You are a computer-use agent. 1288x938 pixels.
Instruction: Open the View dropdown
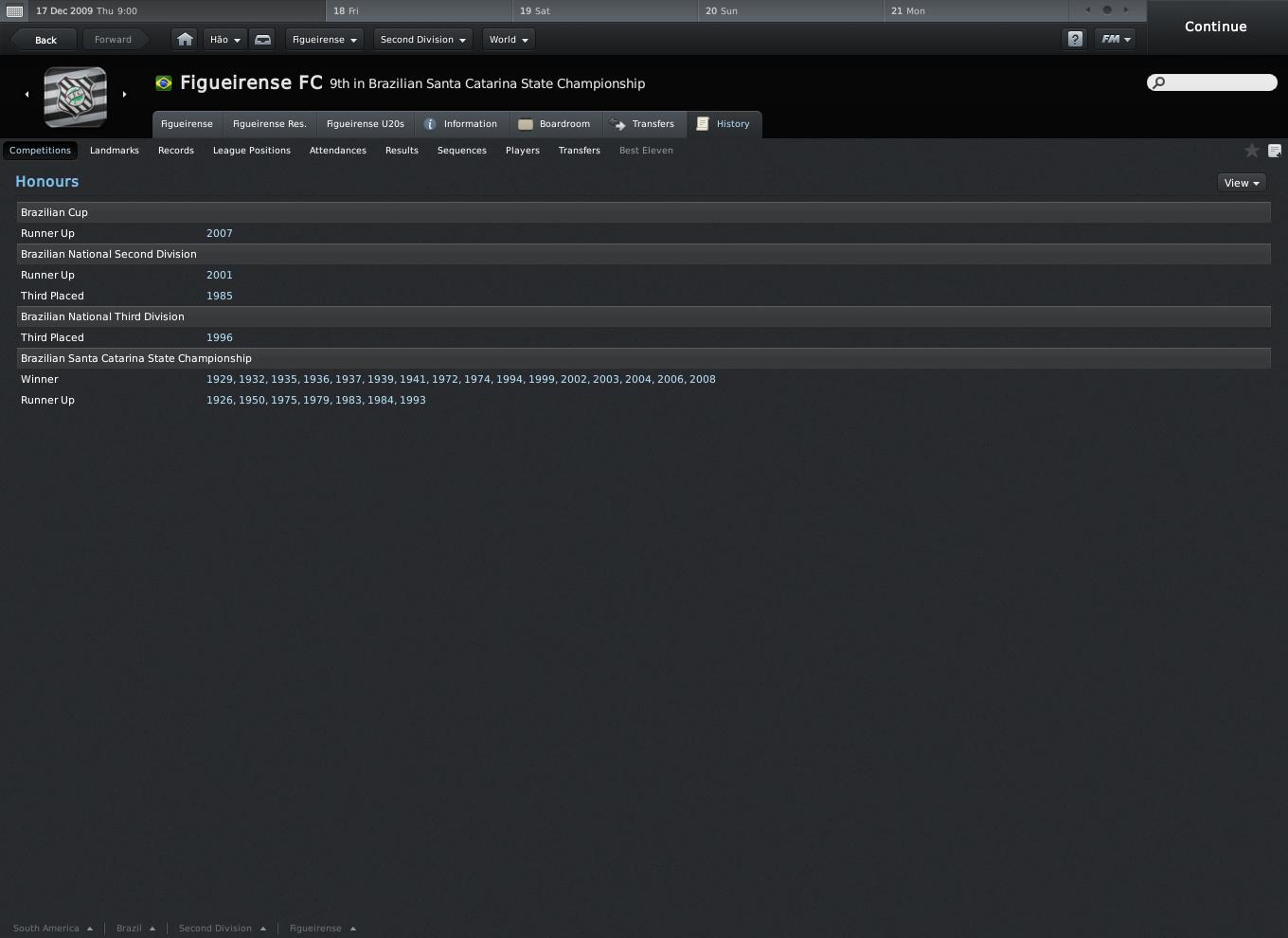point(1242,183)
